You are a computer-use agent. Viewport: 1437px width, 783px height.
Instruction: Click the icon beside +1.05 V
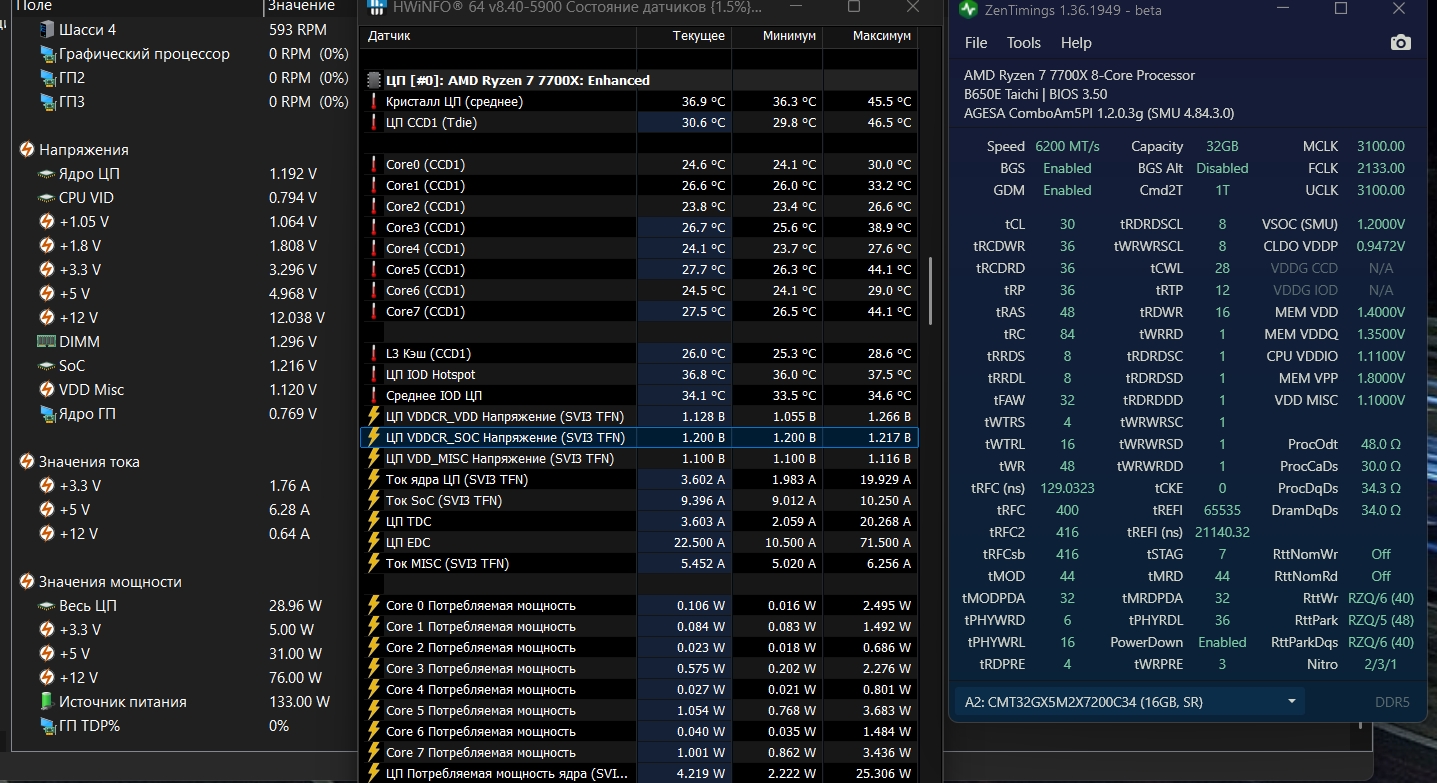pyautogui.click(x=47, y=222)
